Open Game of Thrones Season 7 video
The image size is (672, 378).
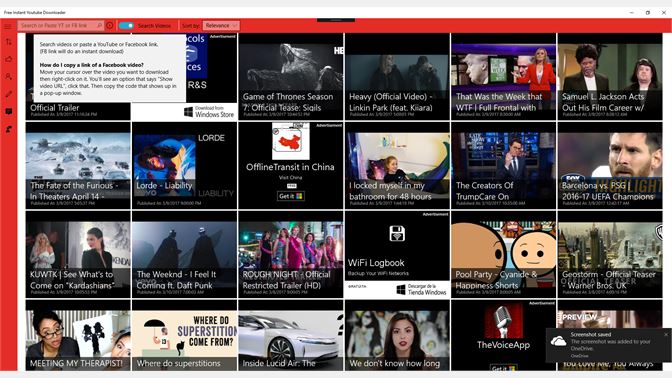(x=291, y=77)
